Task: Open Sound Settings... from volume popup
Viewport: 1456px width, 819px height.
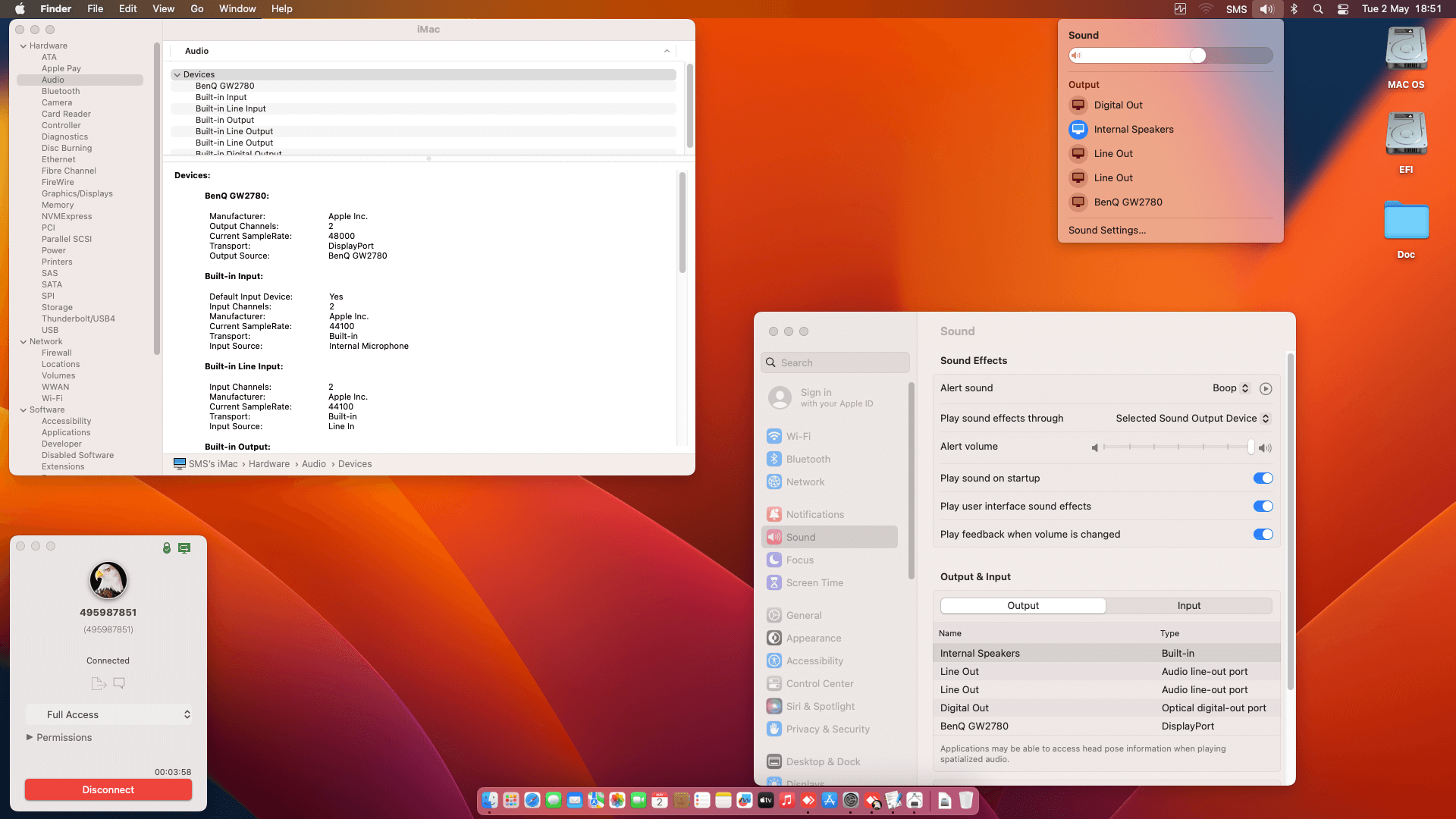Action: (x=1107, y=231)
